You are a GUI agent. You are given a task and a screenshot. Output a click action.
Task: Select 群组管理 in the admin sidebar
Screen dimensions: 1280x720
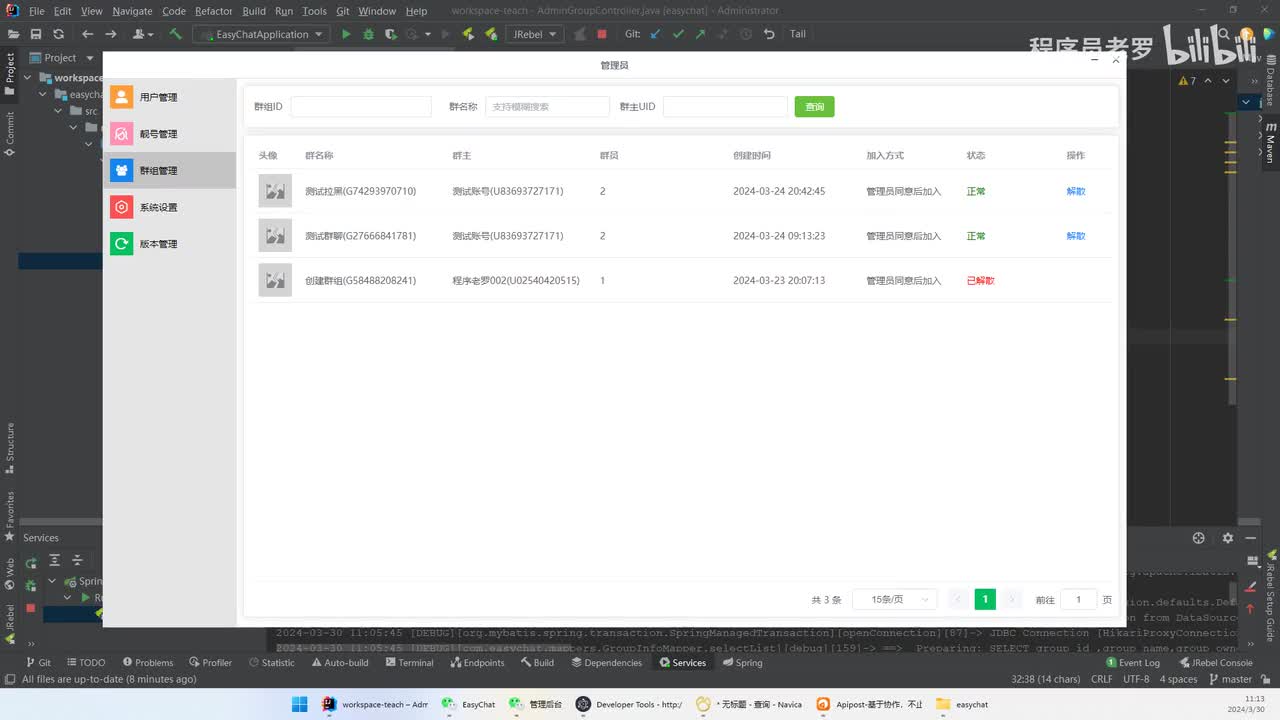click(x=170, y=171)
